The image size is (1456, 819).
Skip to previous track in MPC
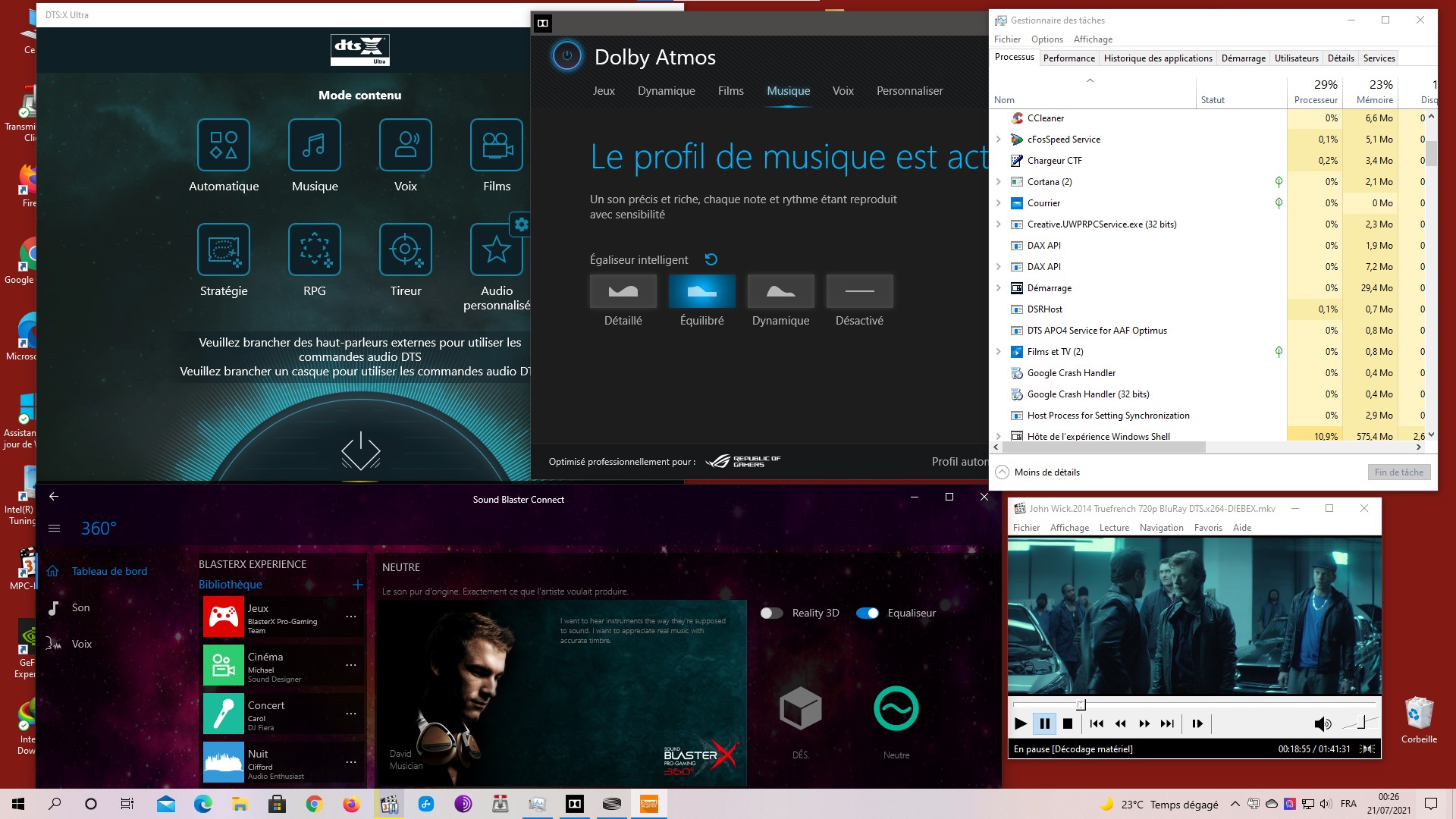1097,724
